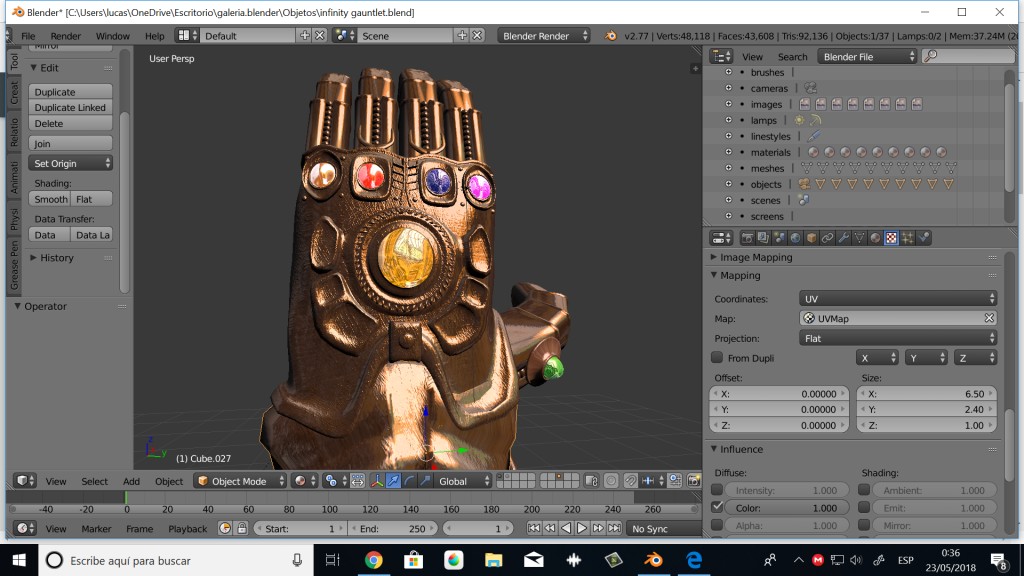
Task: Click the Object menu in the 3D view header
Action: [x=169, y=481]
